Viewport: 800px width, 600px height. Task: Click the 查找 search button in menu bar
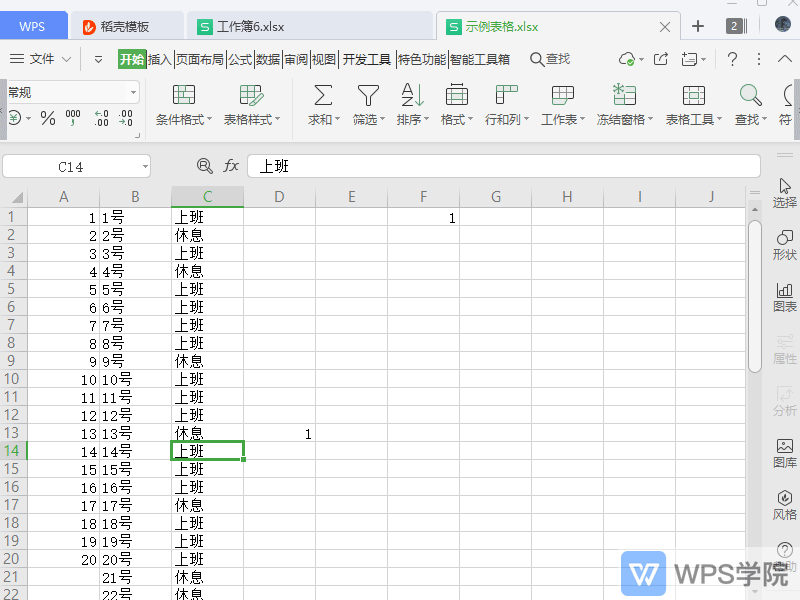549,59
